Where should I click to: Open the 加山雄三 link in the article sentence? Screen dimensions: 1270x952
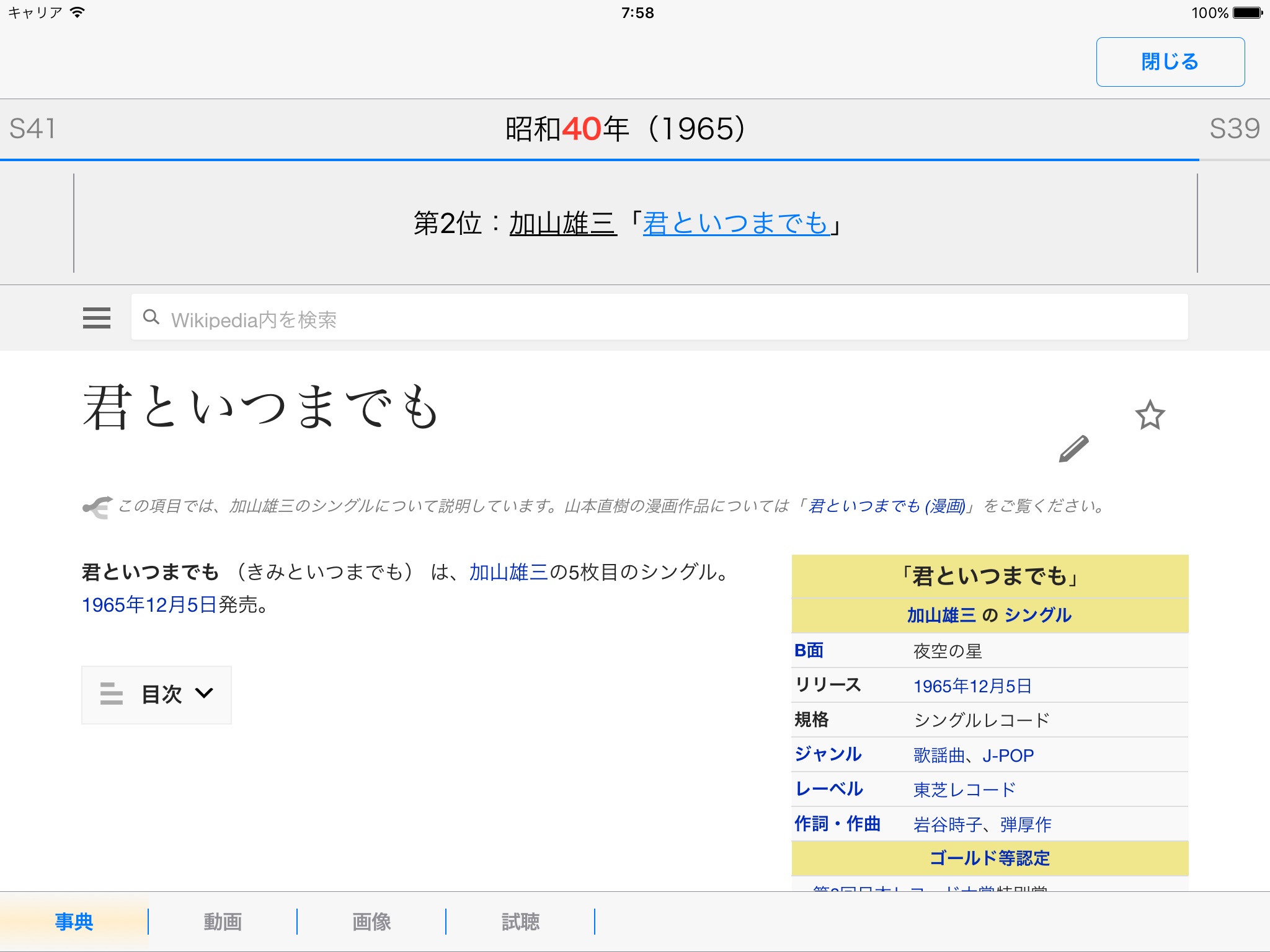point(508,572)
